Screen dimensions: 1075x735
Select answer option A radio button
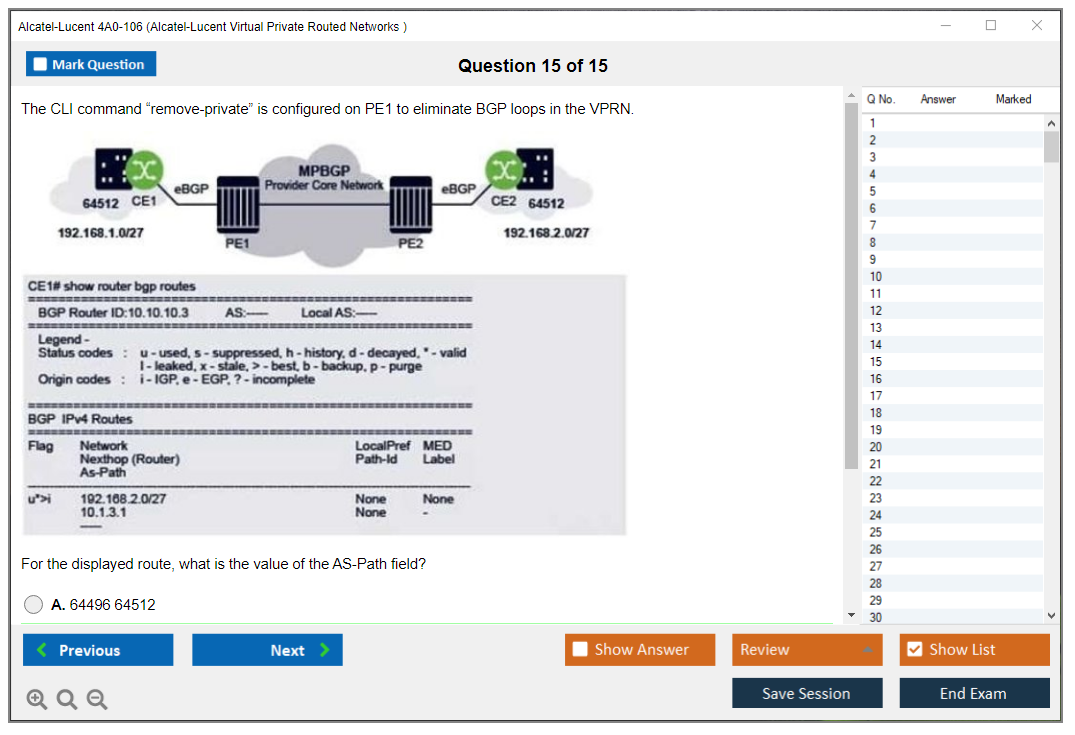pyautogui.click(x=34, y=605)
